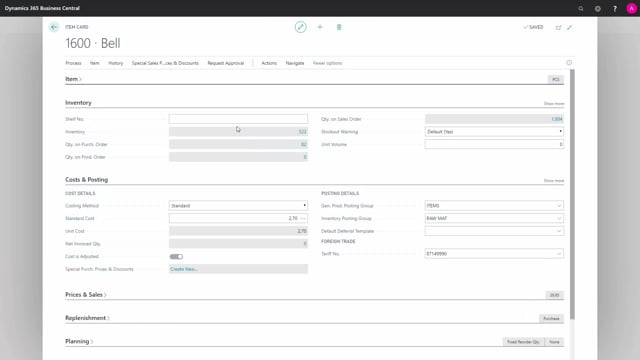Click PCS summary on Item fasttab
Screen dimensions: 640x360
pos(556,79)
